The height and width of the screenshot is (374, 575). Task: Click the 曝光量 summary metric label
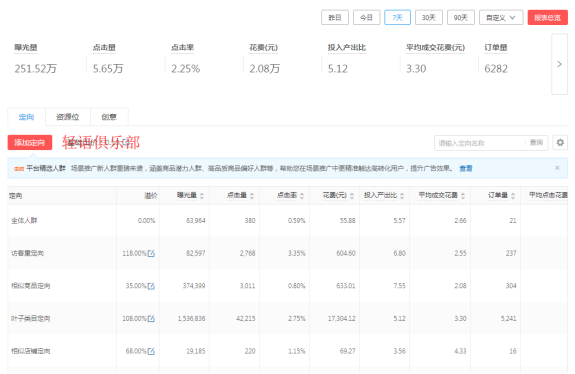(x=26, y=48)
